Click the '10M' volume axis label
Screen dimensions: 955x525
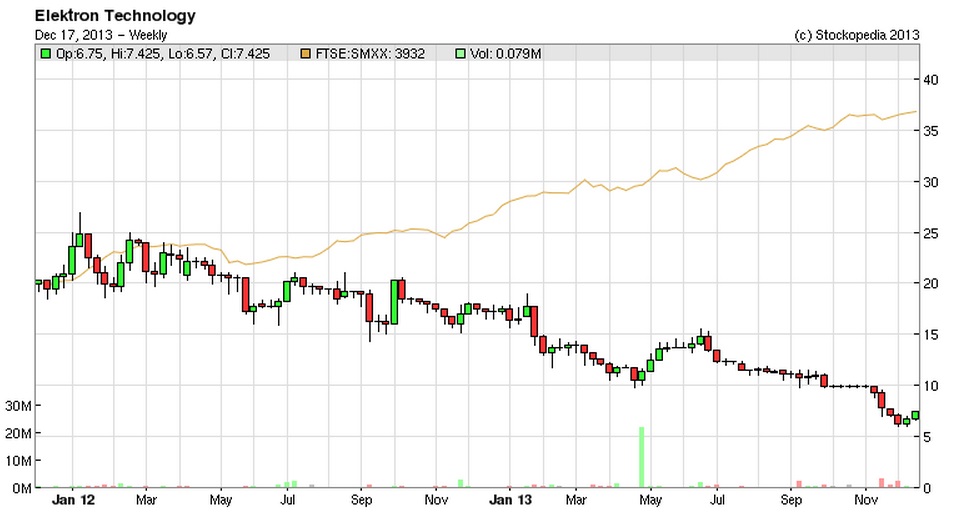pos(18,461)
